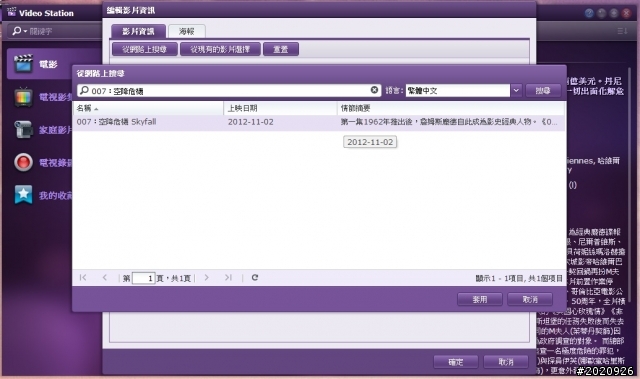Image resolution: width=640 pixels, height=379 pixels.
Task: Click the 上映日期 column header
Action: (x=280, y=108)
